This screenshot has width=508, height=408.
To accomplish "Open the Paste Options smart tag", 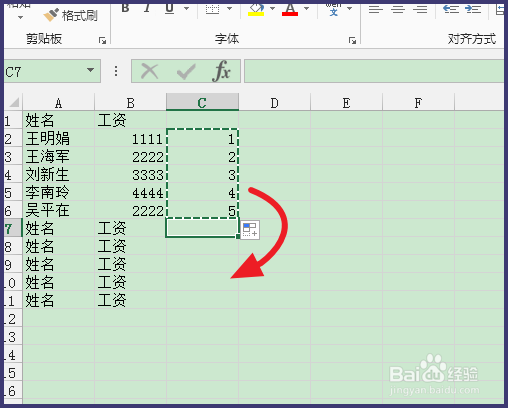I will 250,230.
